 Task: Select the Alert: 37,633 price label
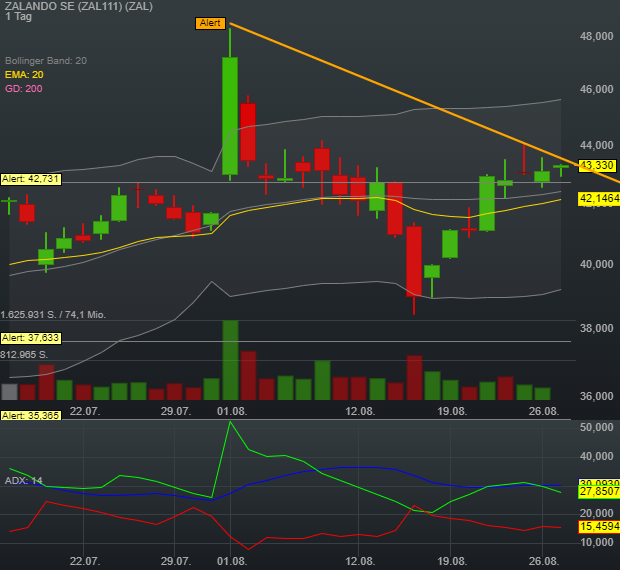(31, 338)
